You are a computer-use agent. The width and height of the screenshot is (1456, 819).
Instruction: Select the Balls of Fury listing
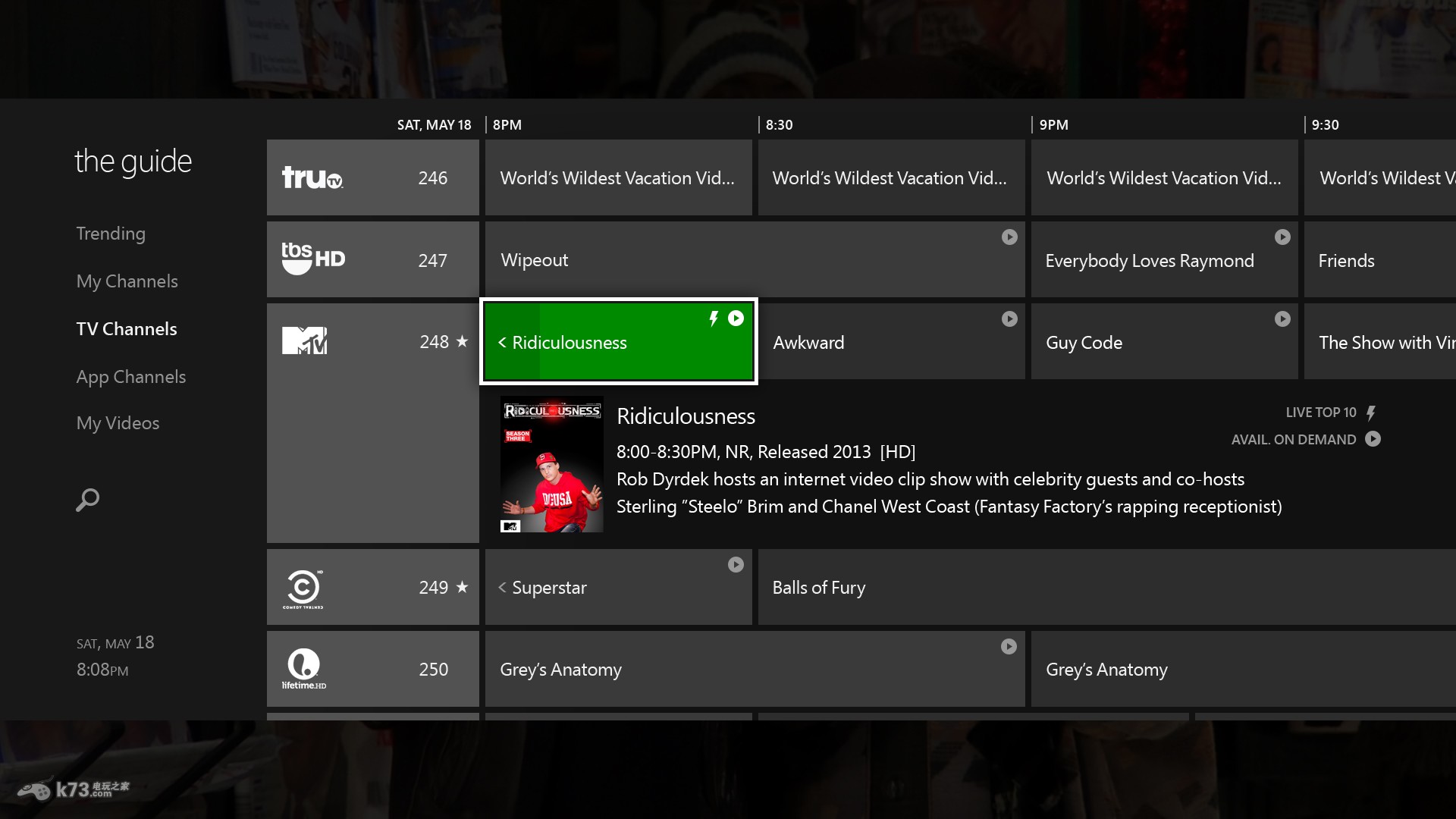tap(819, 588)
